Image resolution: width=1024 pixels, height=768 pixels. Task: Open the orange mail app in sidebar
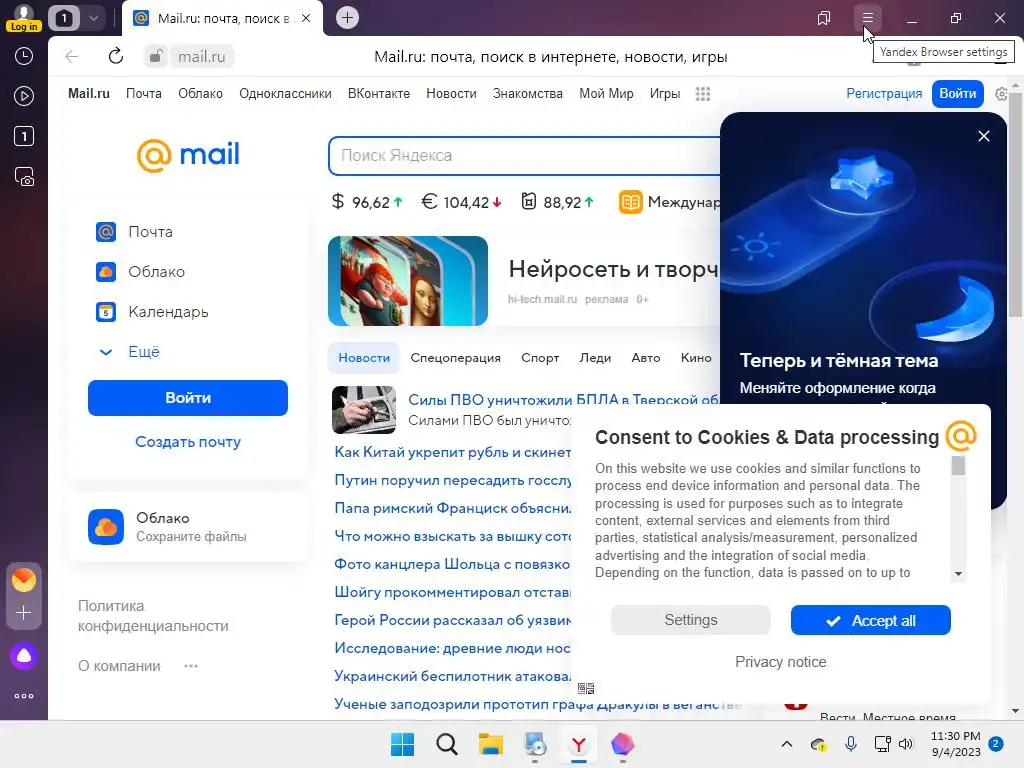pos(24,579)
